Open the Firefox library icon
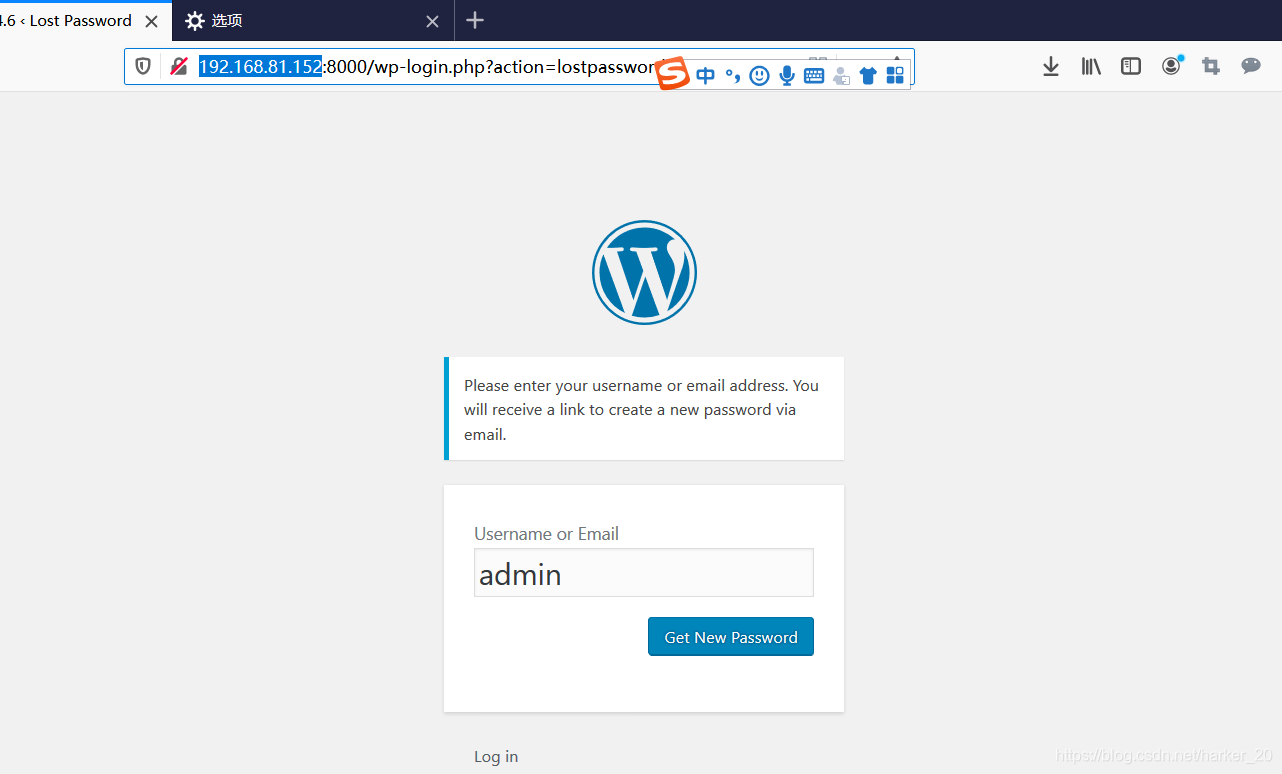The height and width of the screenshot is (774, 1282). [1091, 67]
